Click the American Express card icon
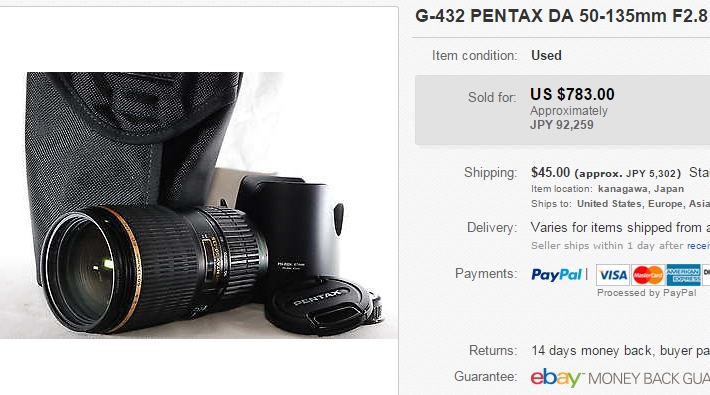 (x=683, y=275)
